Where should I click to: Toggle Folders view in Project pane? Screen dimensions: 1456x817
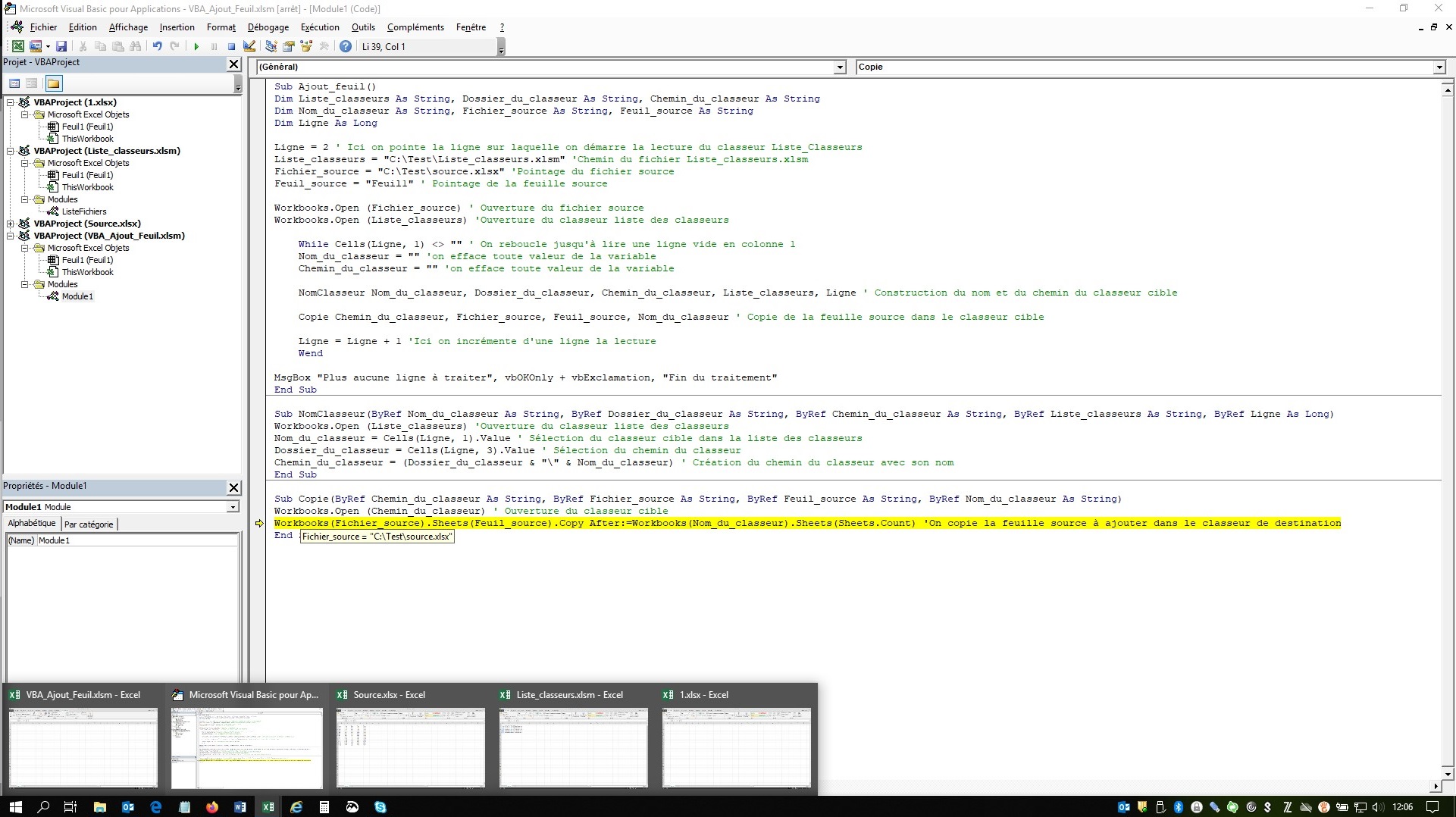(x=53, y=83)
